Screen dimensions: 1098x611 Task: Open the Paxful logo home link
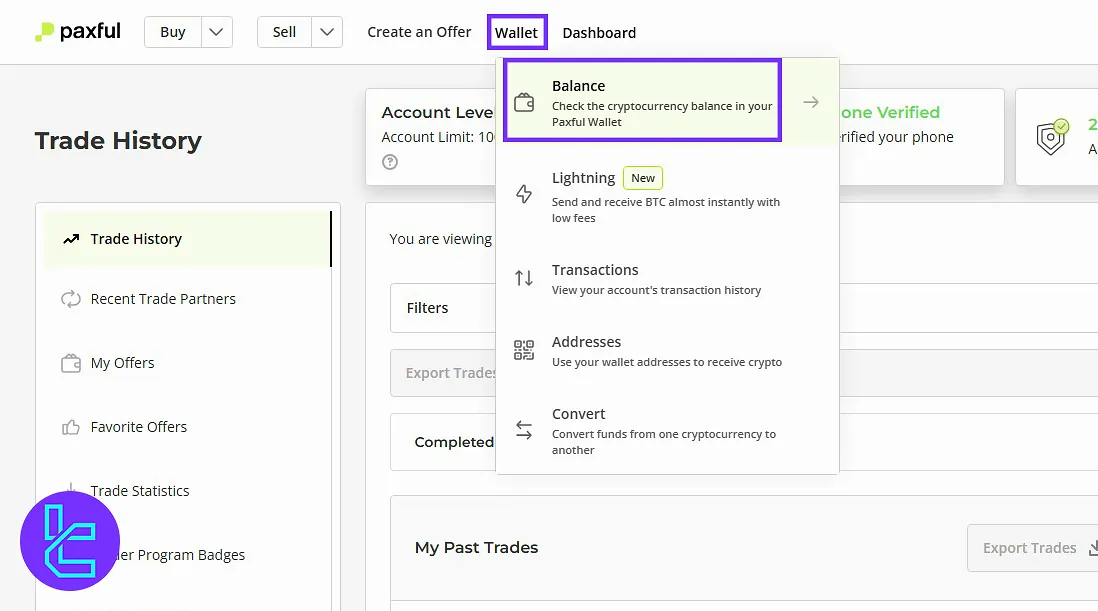[78, 31]
